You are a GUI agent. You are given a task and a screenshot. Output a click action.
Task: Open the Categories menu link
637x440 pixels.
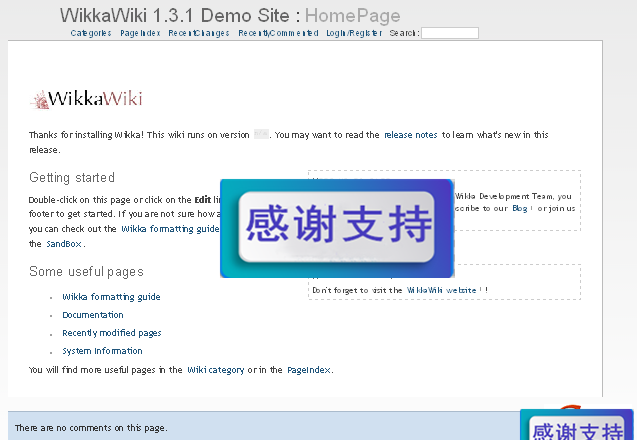(91, 33)
